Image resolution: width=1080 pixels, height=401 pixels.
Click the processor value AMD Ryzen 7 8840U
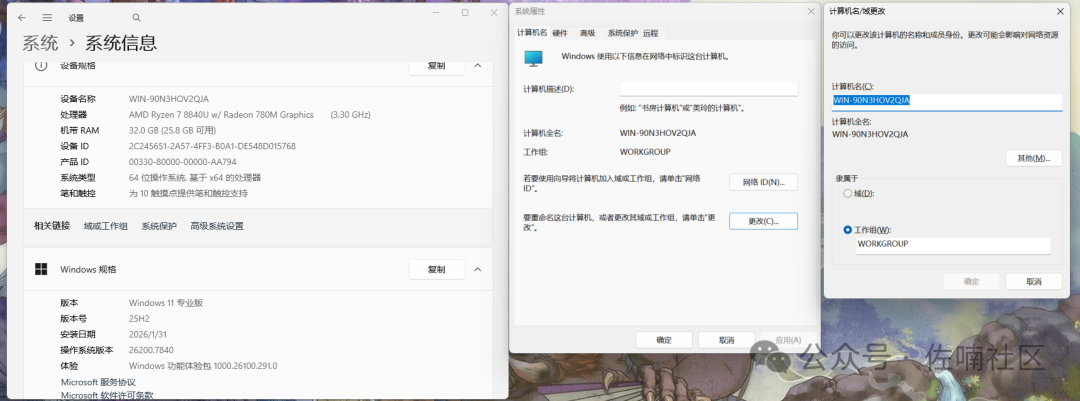coord(221,114)
